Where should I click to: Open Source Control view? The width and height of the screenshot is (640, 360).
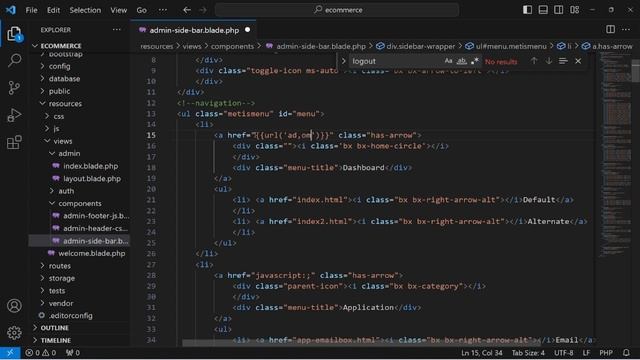tap(14, 88)
